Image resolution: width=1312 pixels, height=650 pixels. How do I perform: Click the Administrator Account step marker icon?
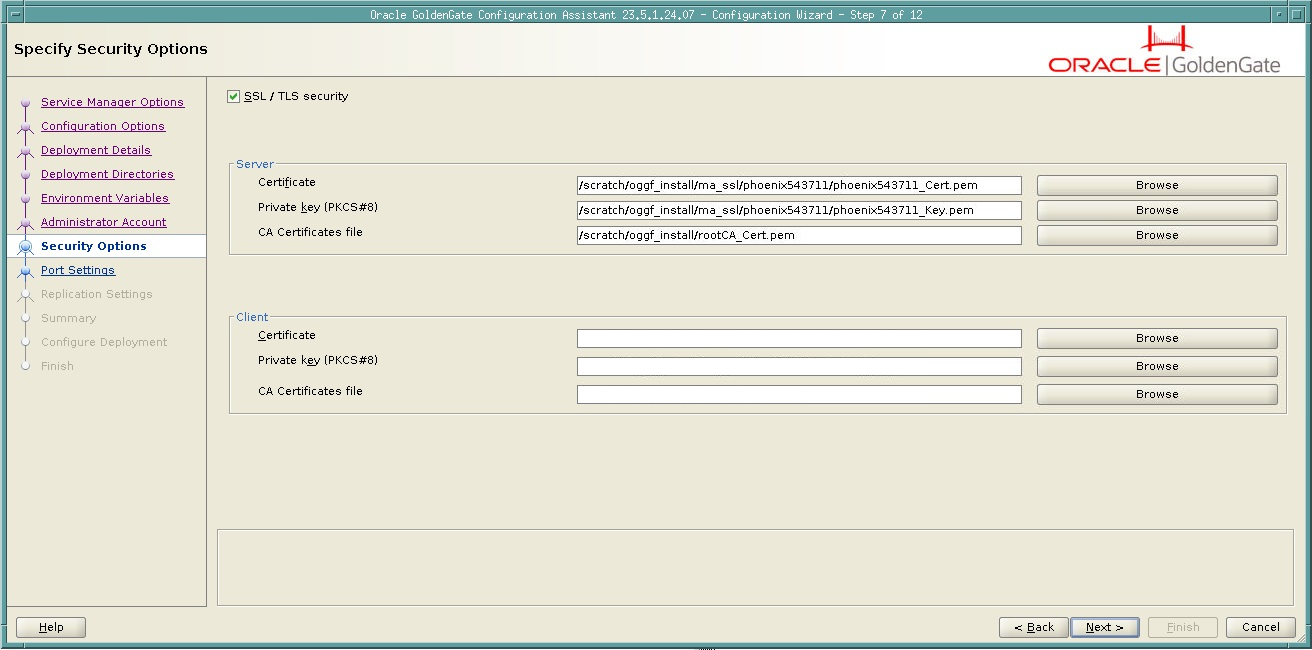tap(26, 223)
